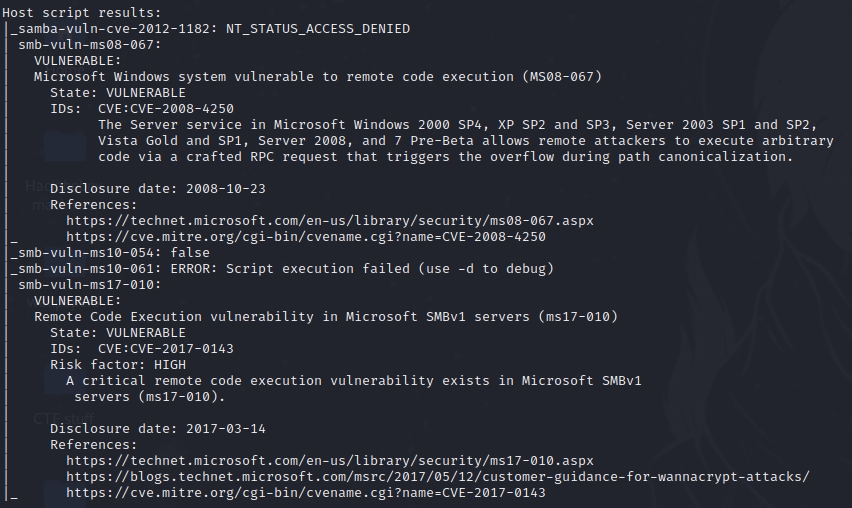Click the smb-vuln-ms10-061 ERROR line
The height and width of the screenshot is (508, 852).
(280, 269)
